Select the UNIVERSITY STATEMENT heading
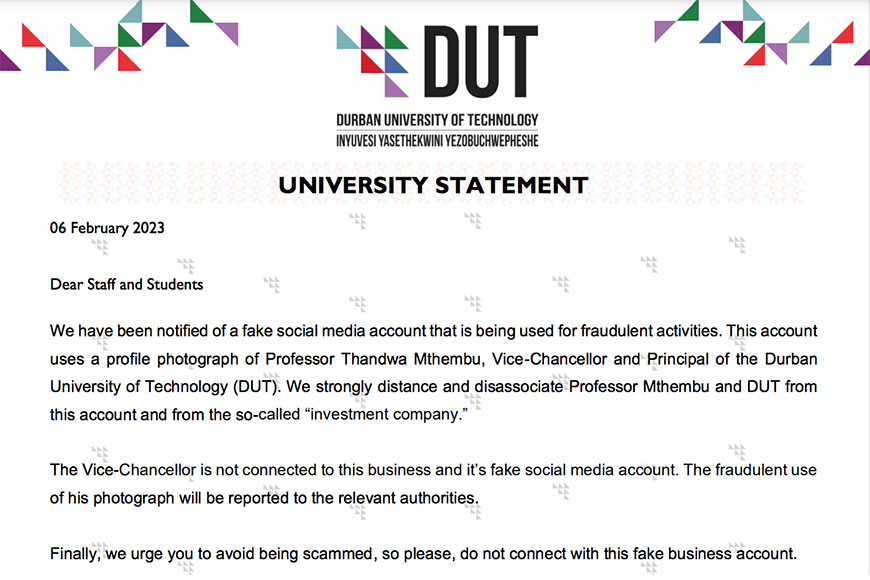 [x=433, y=185]
